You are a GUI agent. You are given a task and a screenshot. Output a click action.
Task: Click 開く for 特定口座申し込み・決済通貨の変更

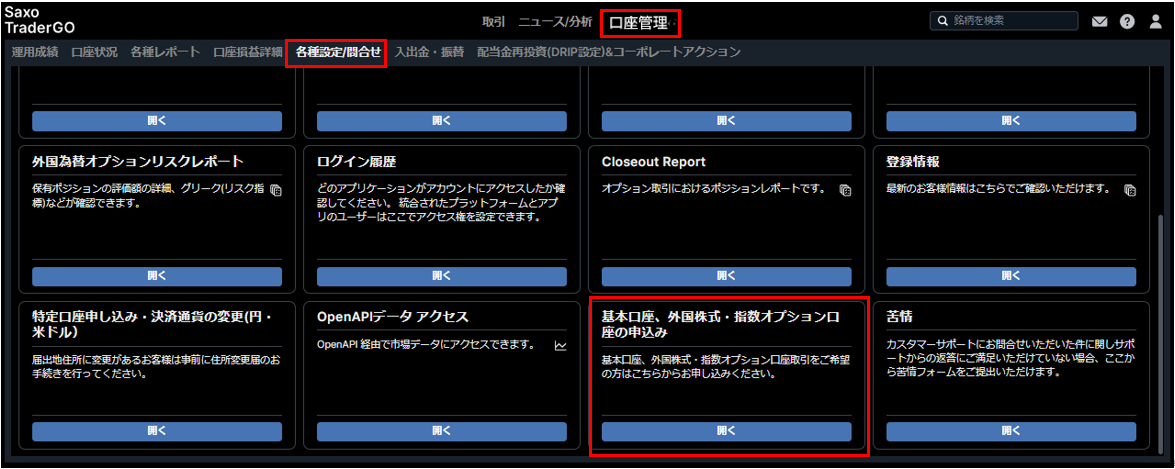pos(157,432)
